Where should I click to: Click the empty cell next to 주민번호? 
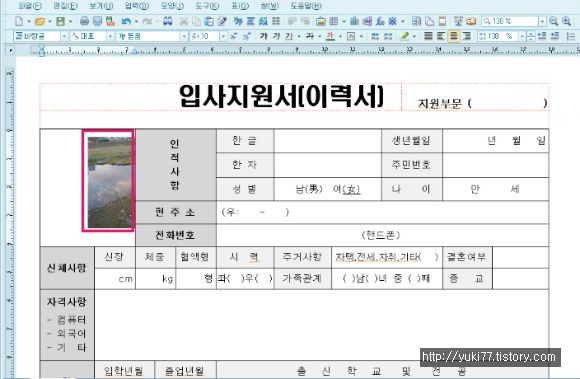[495, 165]
